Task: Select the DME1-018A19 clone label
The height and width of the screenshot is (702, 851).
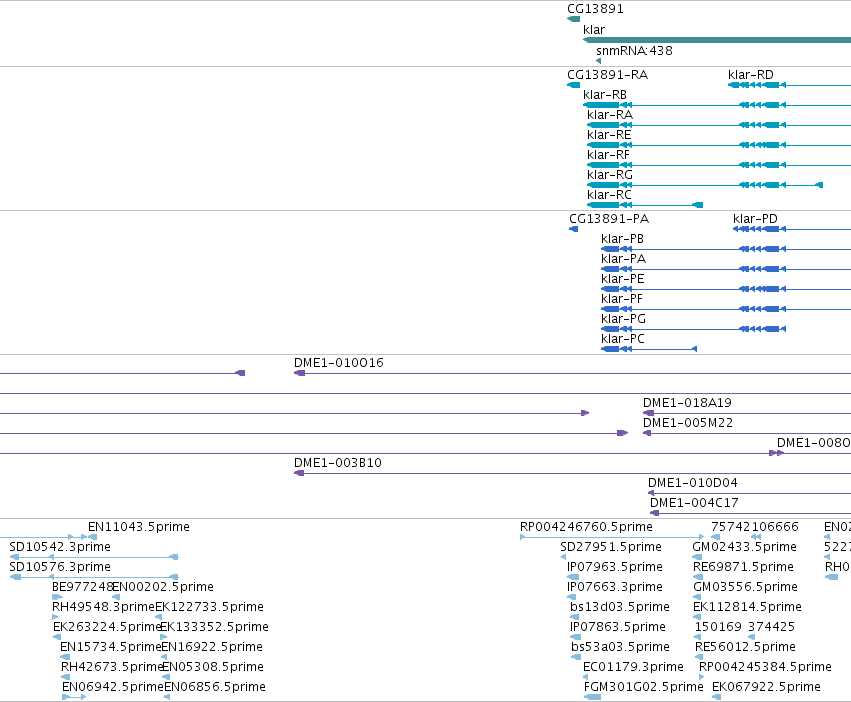Action: point(687,403)
